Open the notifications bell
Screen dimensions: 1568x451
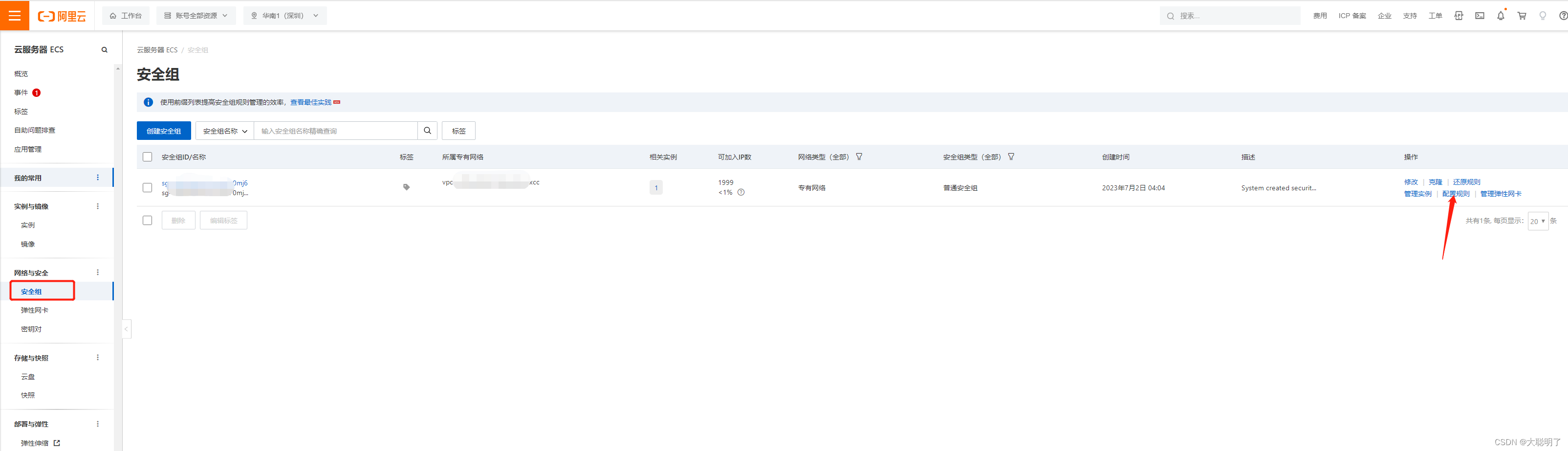1501,16
